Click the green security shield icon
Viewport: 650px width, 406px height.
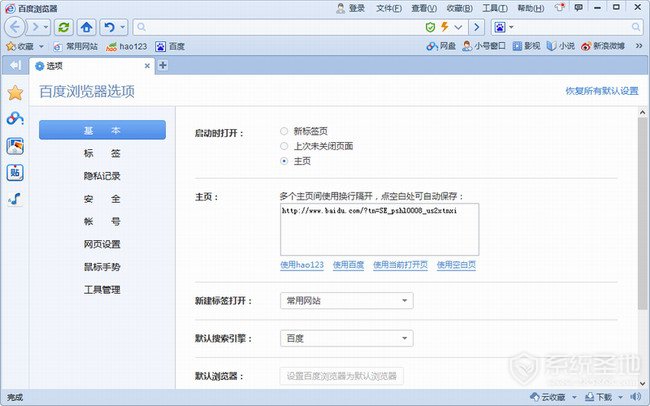coord(430,27)
